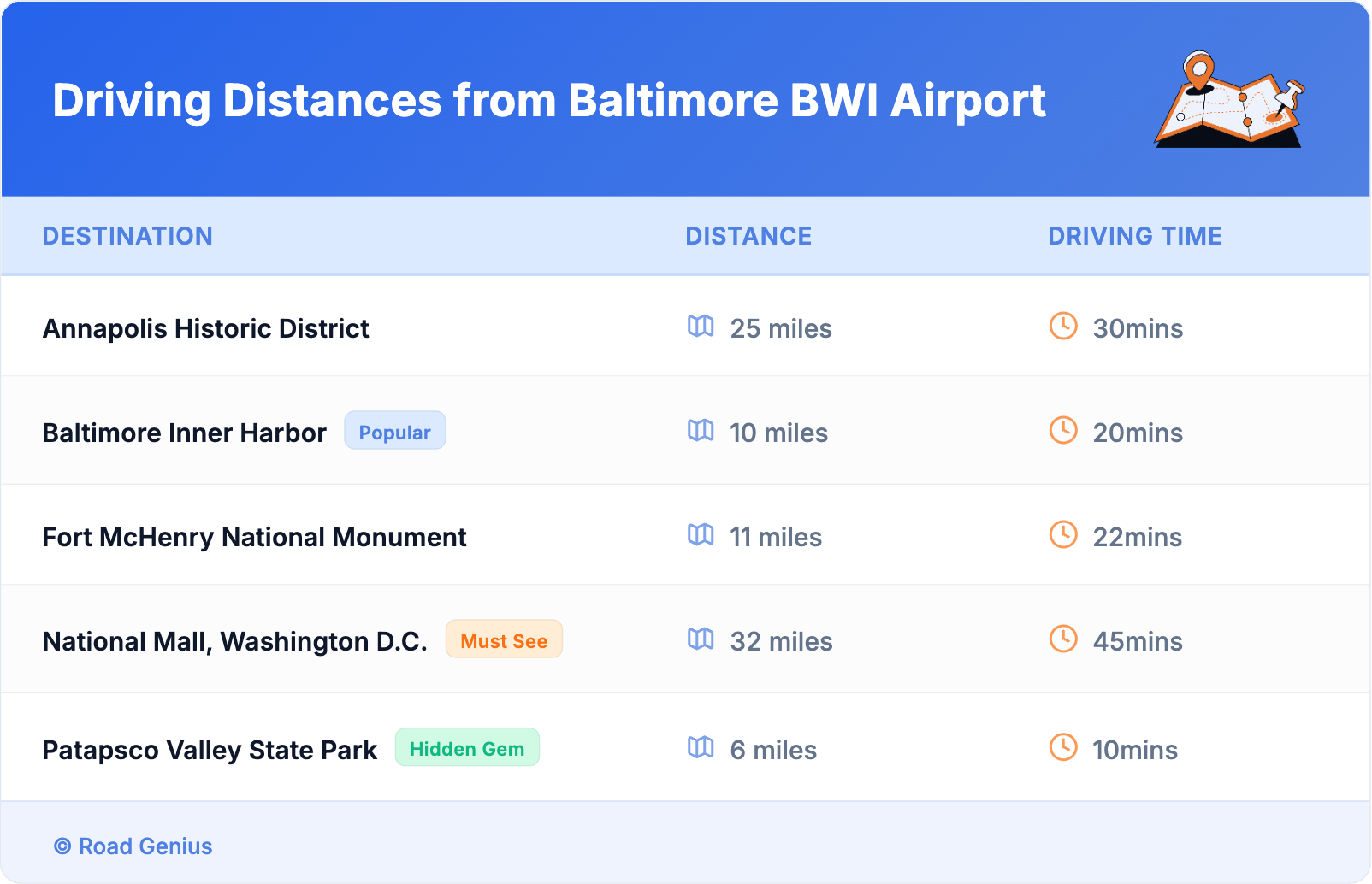The width and height of the screenshot is (1372, 884).
Task: Click the Driving Time column header
Action: [1135, 236]
